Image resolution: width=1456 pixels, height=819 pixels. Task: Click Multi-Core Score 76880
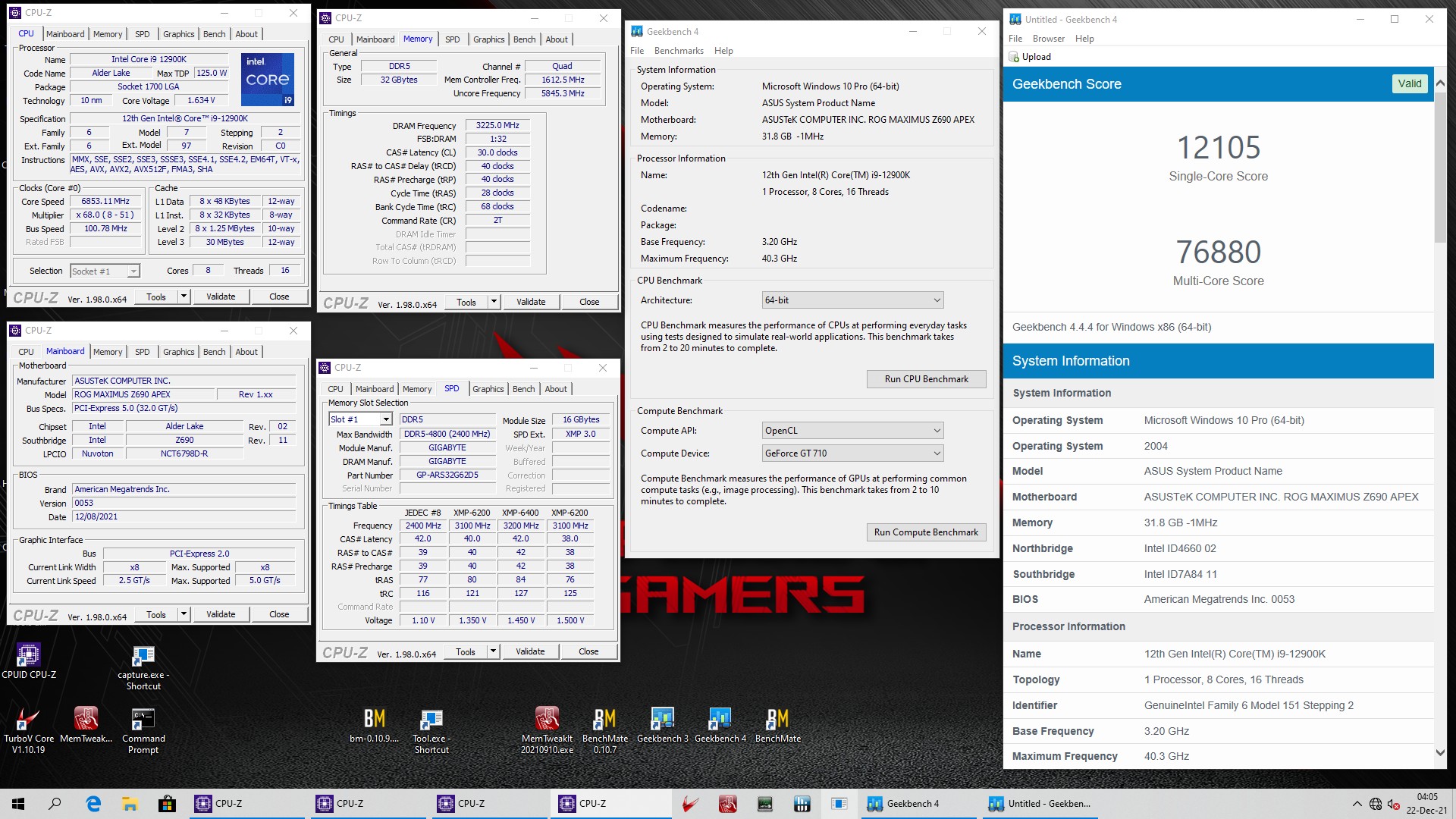[1218, 252]
